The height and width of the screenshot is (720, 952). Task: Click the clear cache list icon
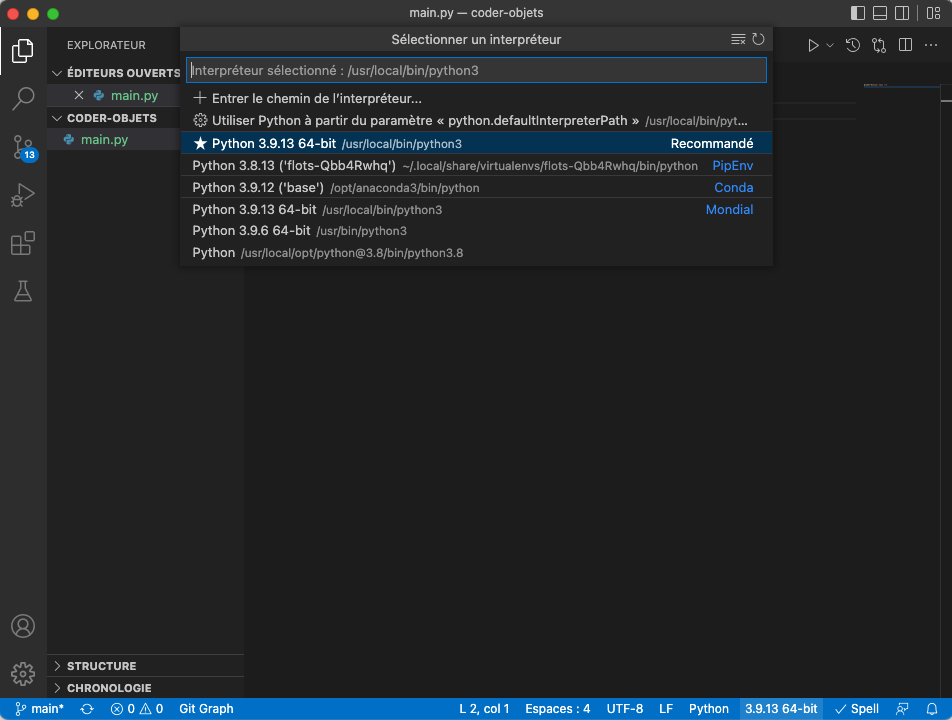738,40
